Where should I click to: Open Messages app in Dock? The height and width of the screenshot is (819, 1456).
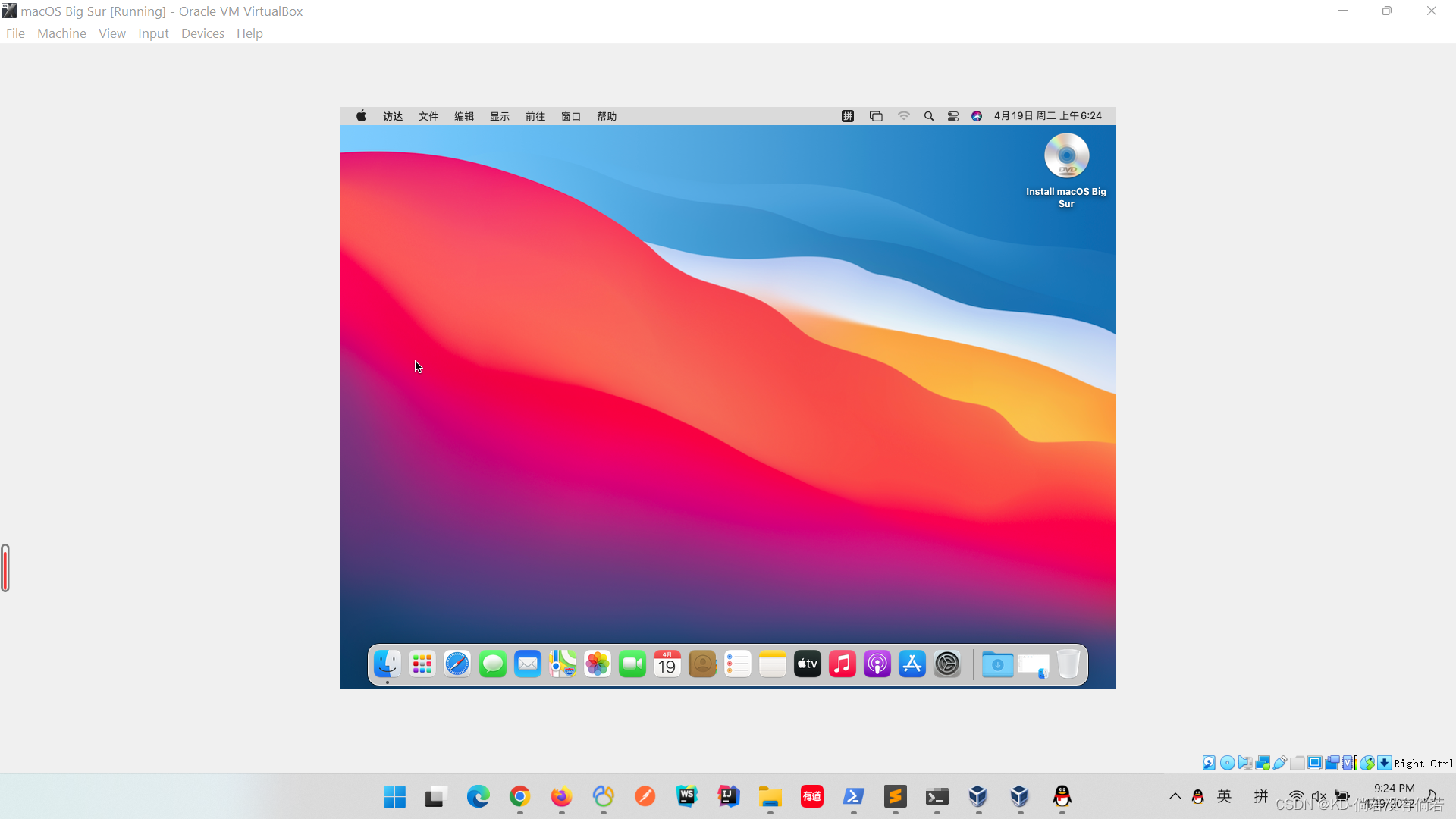pyautogui.click(x=492, y=664)
